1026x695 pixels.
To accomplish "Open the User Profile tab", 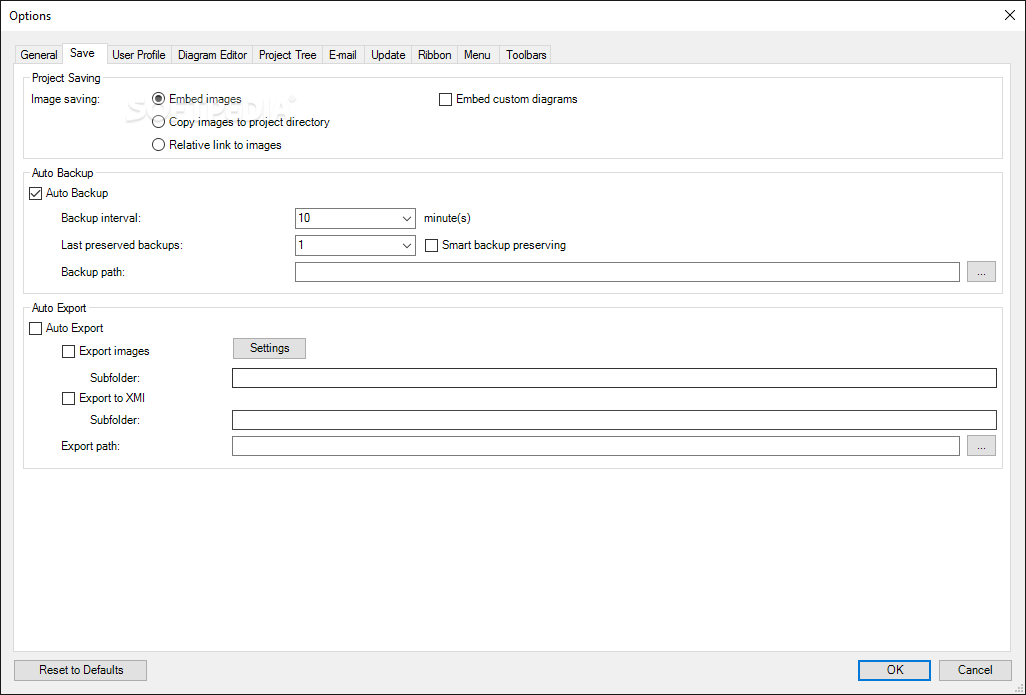I will [x=139, y=55].
